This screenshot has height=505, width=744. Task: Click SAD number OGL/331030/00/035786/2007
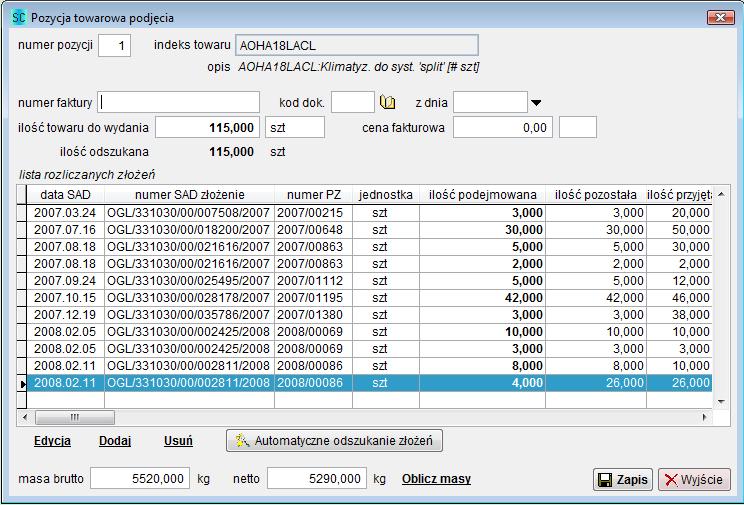click(188, 315)
